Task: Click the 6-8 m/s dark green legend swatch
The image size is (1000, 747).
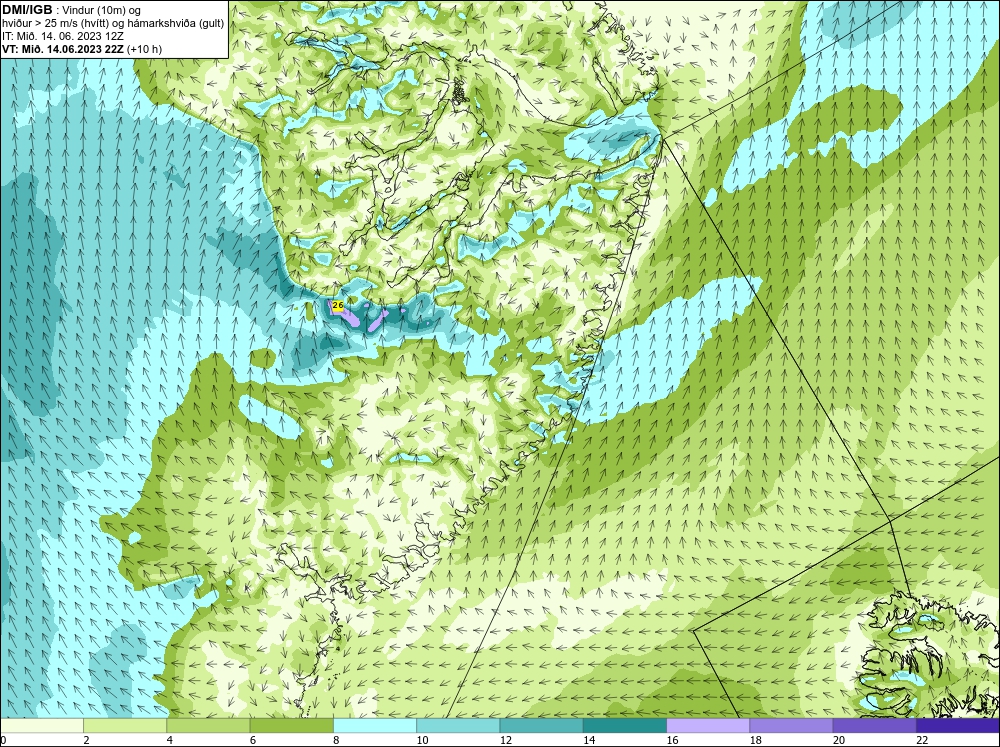Action: tap(291, 726)
